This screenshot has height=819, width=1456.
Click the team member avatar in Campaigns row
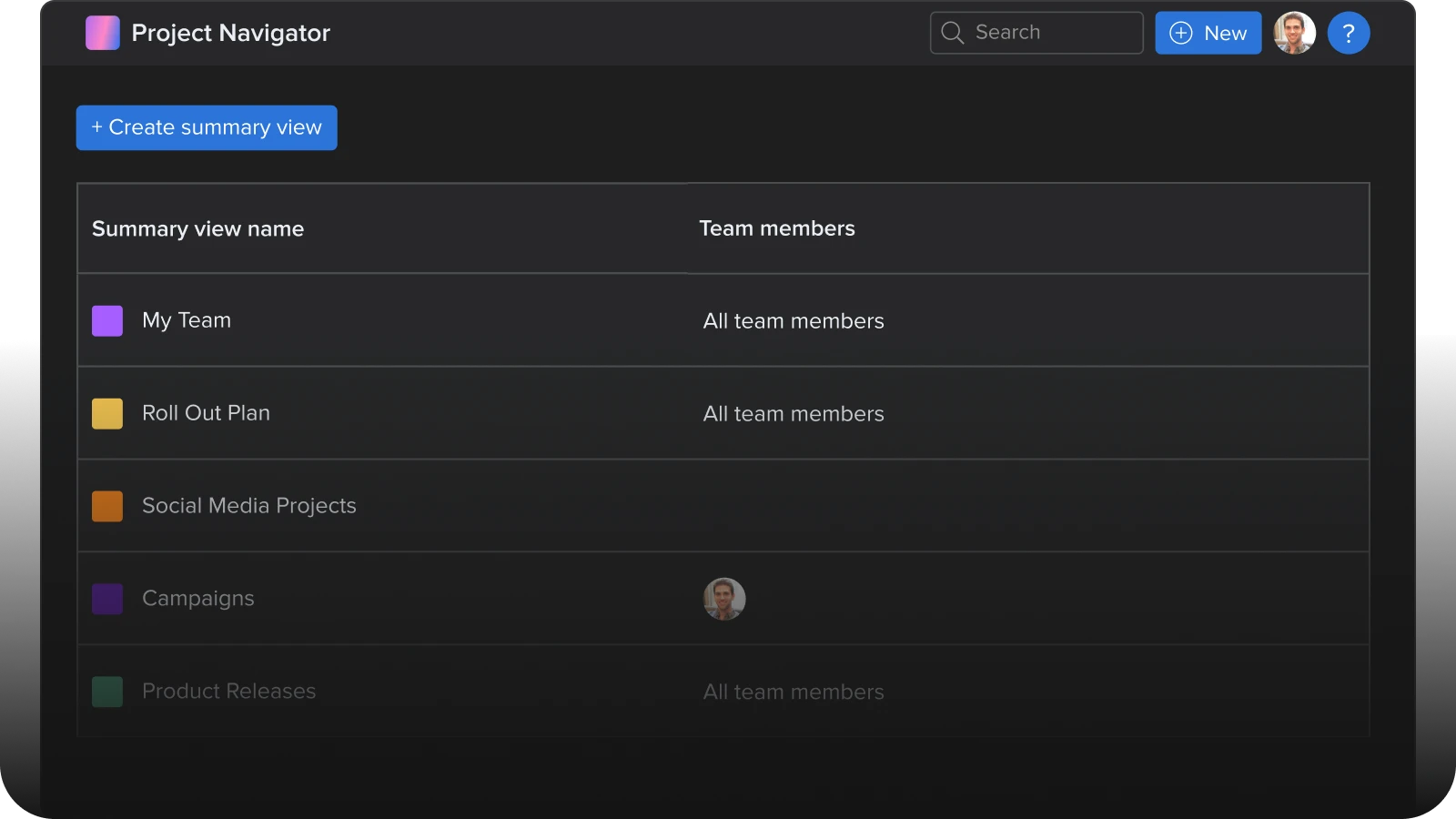pos(724,599)
